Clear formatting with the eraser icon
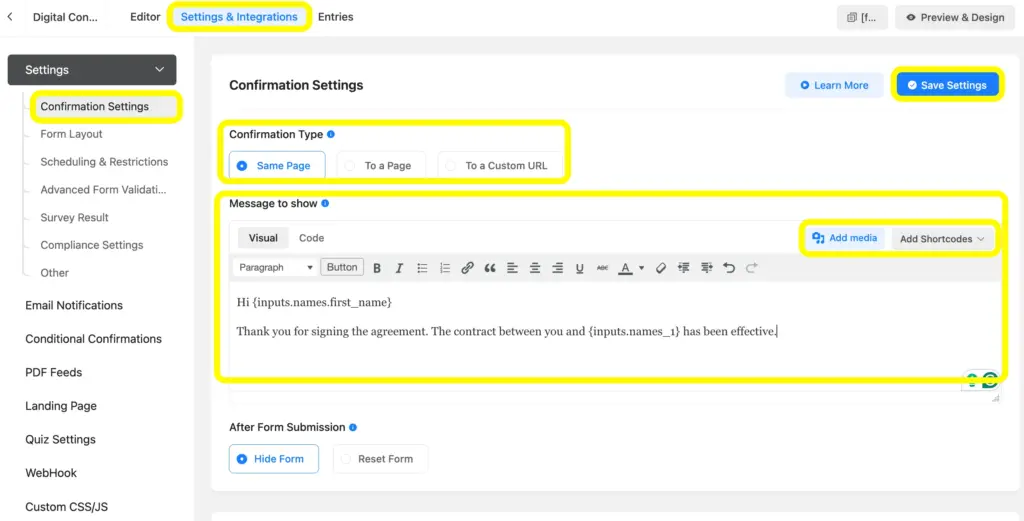 pyautogui.click(x=661, y=268)
